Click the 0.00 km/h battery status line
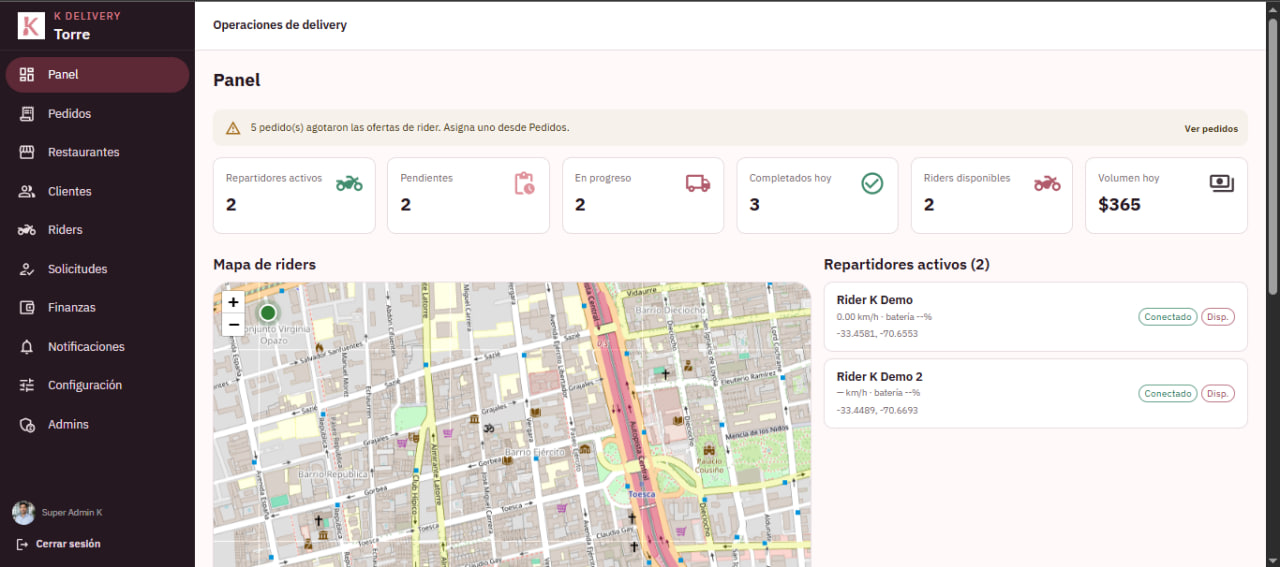This screenshot has width=1280, height=567. pos(884,317)
